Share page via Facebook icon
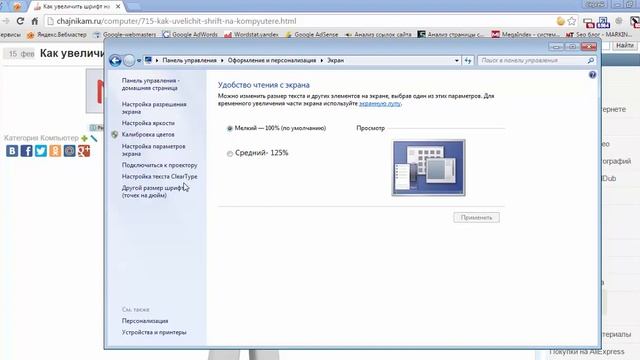 (x=27, y=151)
